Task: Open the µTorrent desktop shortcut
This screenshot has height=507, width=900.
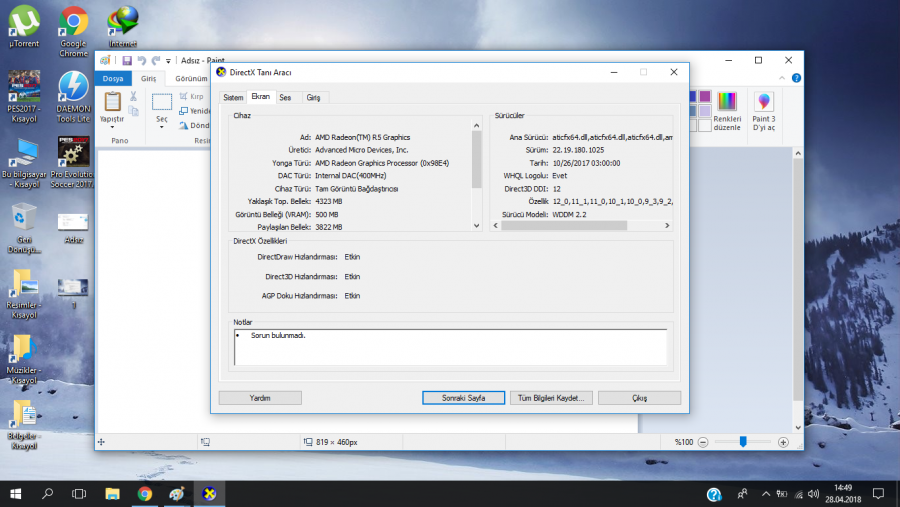Action: point(24,26)
